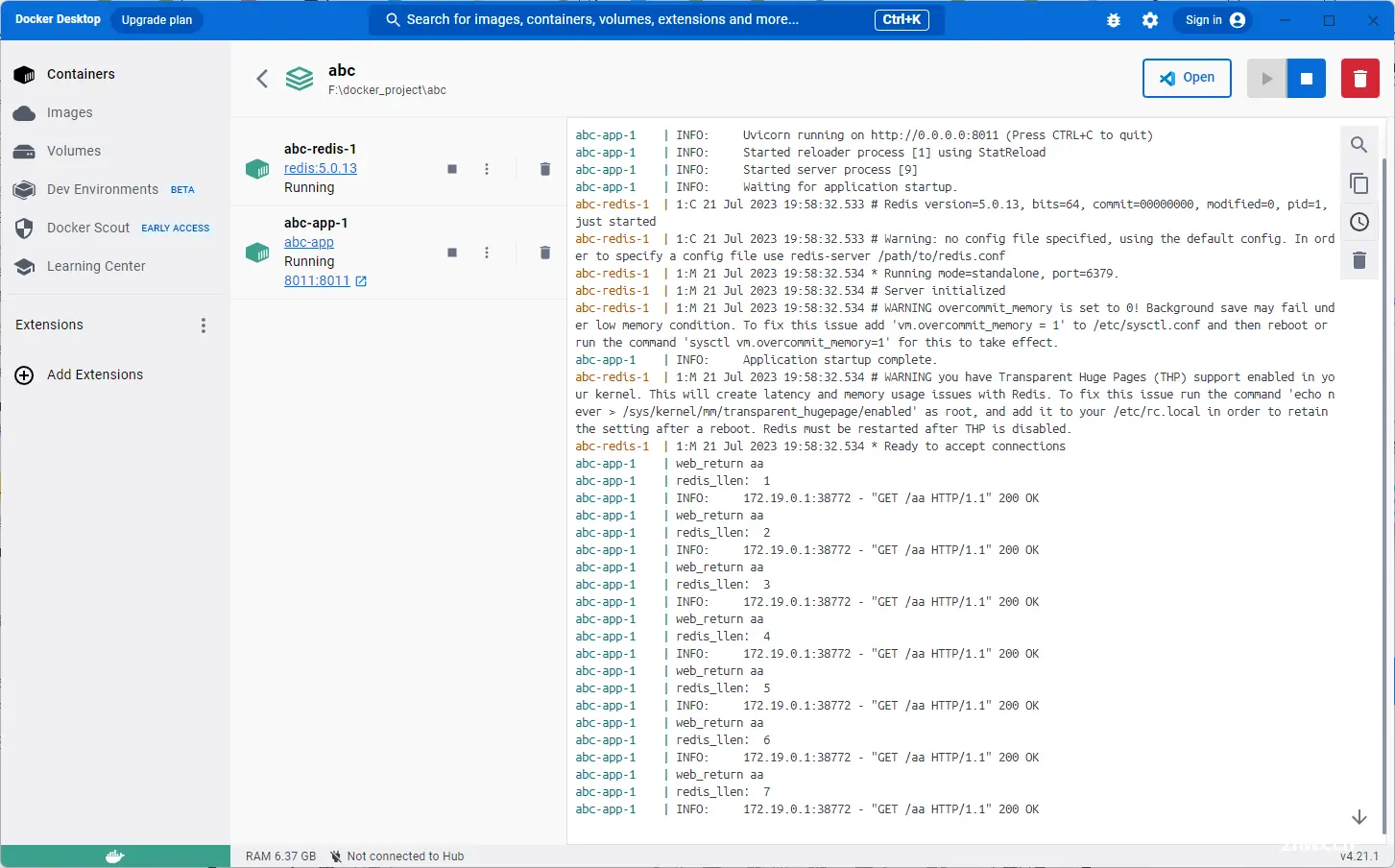The height and width of the screenshot is (868, 1395).
Task: Click the RAM 6.37 GB indicator
Action: click(x=280, y=856)
